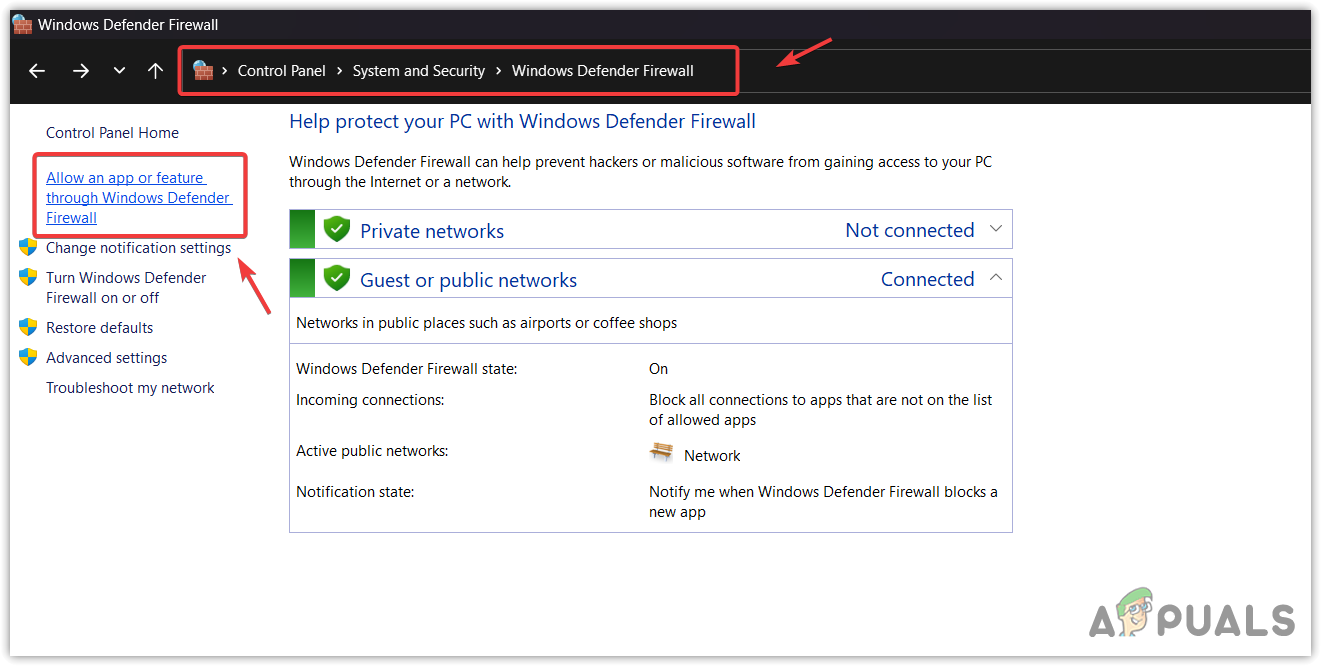This screenshot has height=666, width=1321.
Task: Click the forward navigation arrow
Action: pyautogui.click(x=81, y=71)
